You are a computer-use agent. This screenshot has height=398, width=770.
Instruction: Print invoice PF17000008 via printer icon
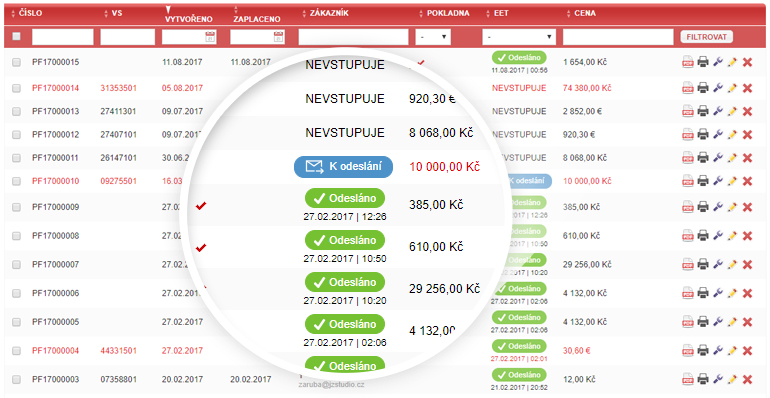coord(703,236)
